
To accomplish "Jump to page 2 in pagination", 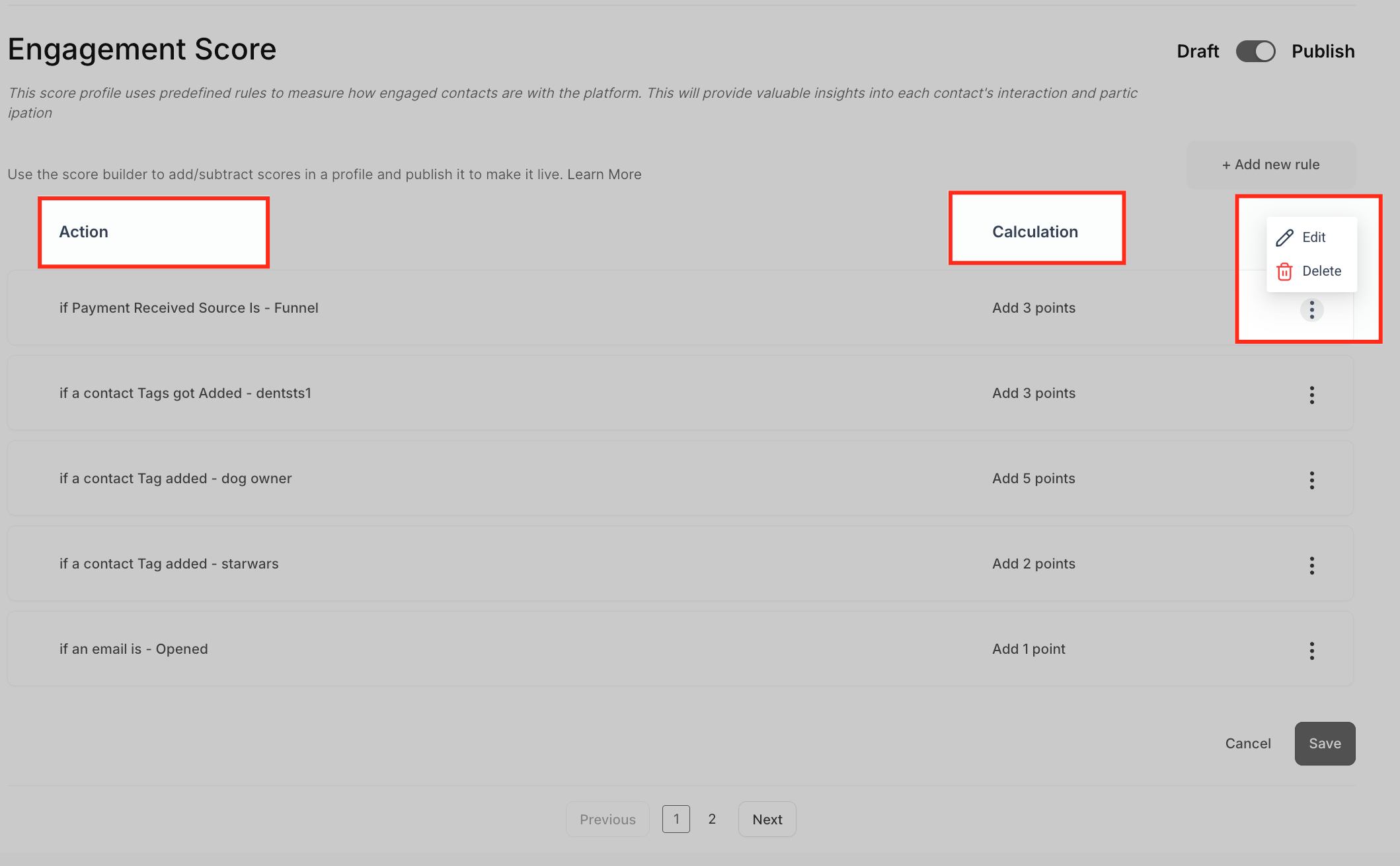I will tap(712, 819).
